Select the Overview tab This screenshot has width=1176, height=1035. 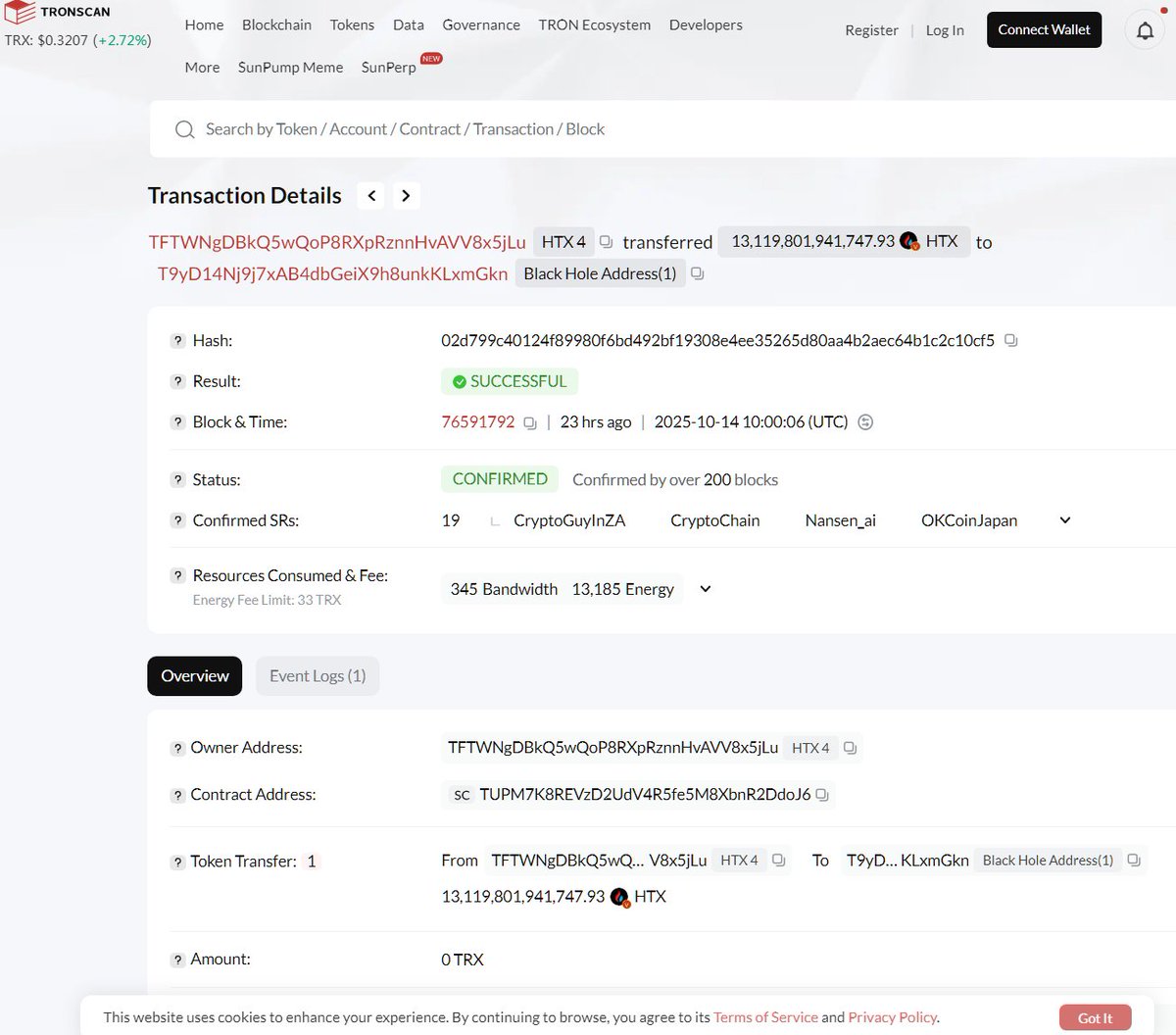[195, 676]
